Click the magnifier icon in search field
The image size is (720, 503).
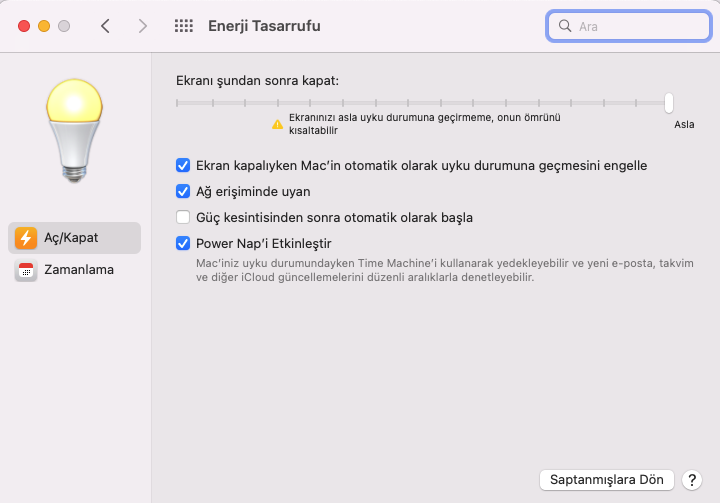565,26
